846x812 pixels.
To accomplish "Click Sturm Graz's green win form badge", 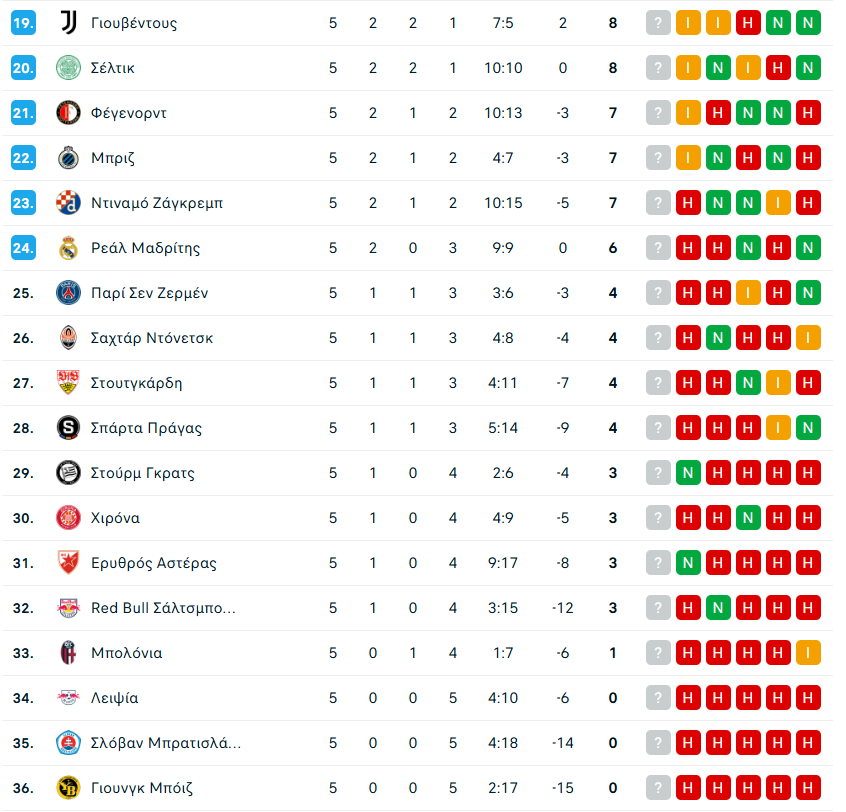I will (688, 473).
